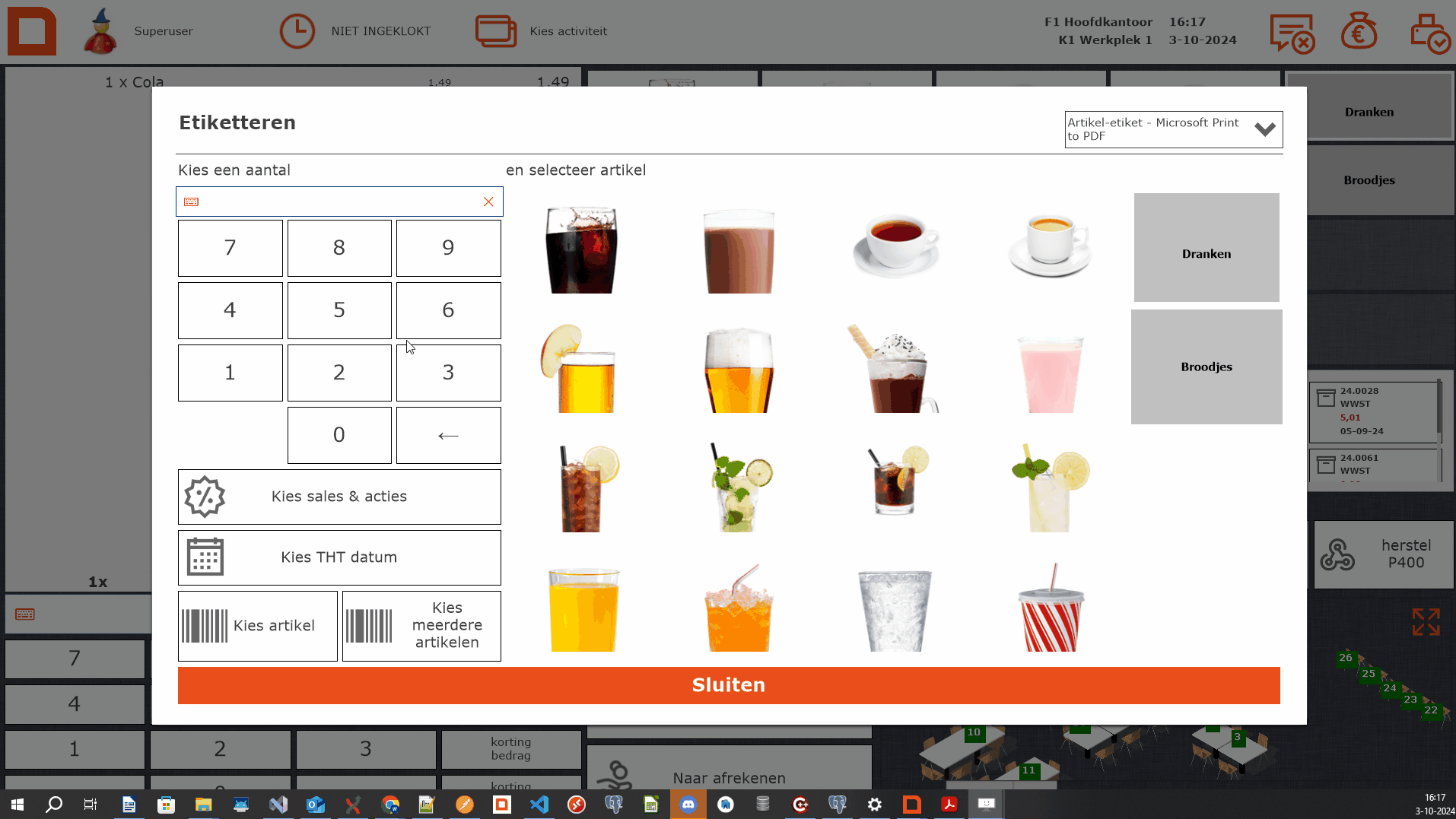Image resolution: width=1456 pixels, height=819 pixels.
Task: Tap digit 2 on the dialog keypad
Action: pyautogui.click(x=339, y=373)
